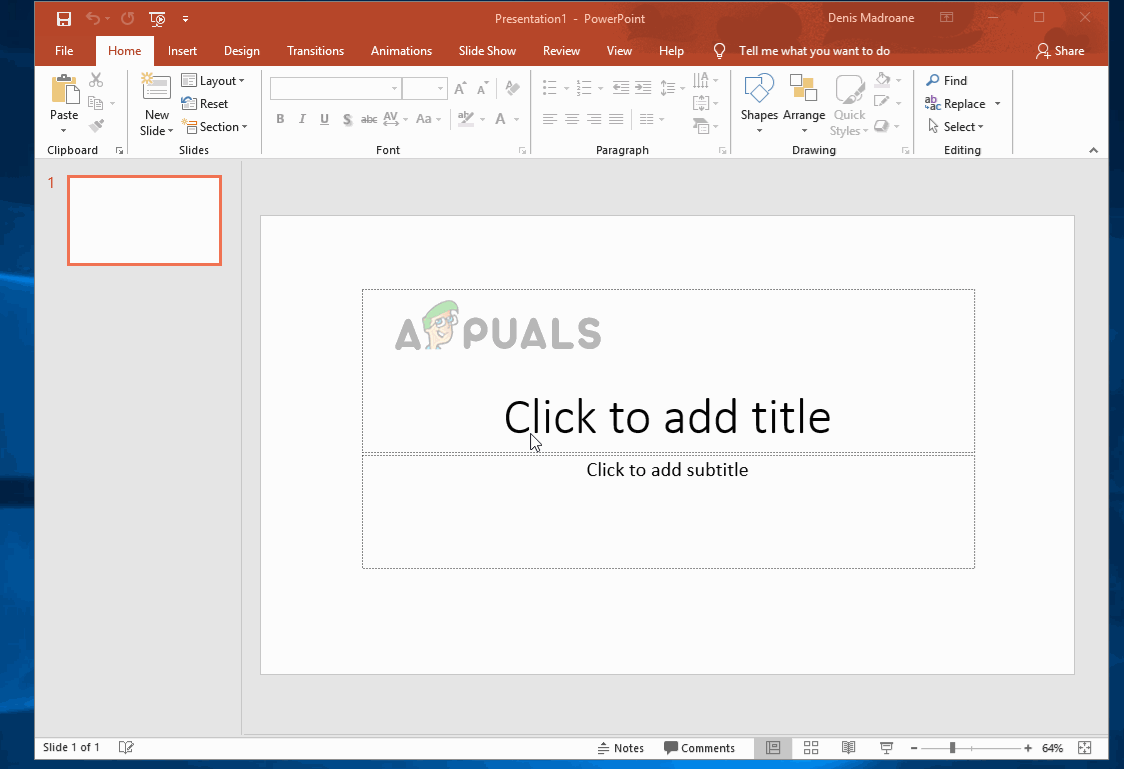The width and height of the screenshot is (1124, 769).
Task: Switch to Reading View in status bar
Action: (848, 748)
